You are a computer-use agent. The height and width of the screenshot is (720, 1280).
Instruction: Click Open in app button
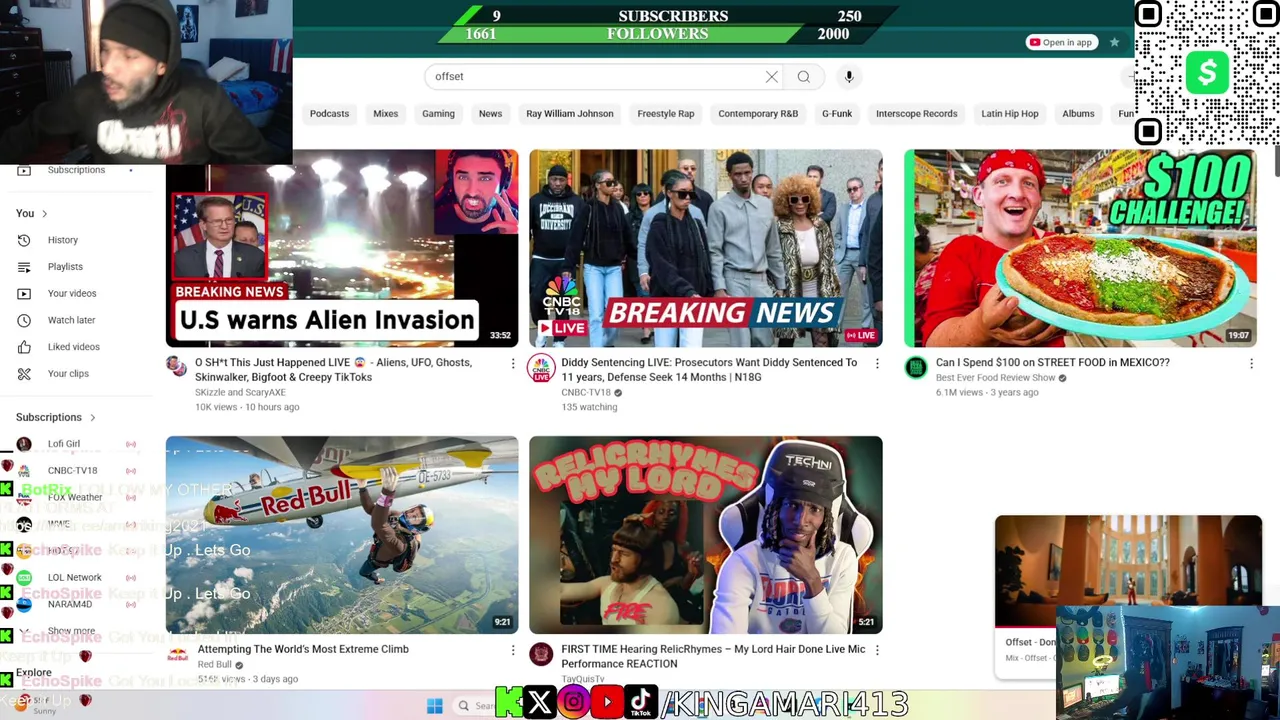pyautogui.click(x=1061, y=42)
